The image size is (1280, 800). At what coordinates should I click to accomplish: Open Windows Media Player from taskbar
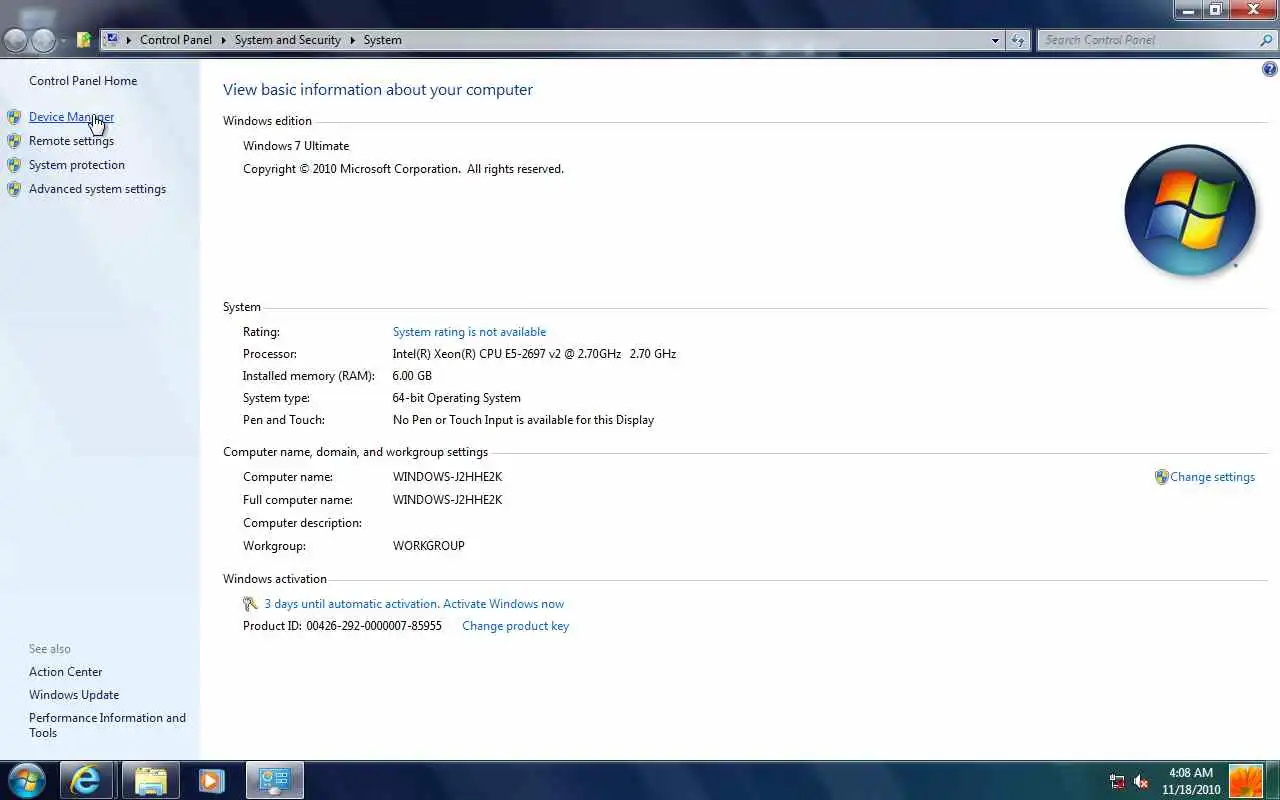(x=211, y=780)
